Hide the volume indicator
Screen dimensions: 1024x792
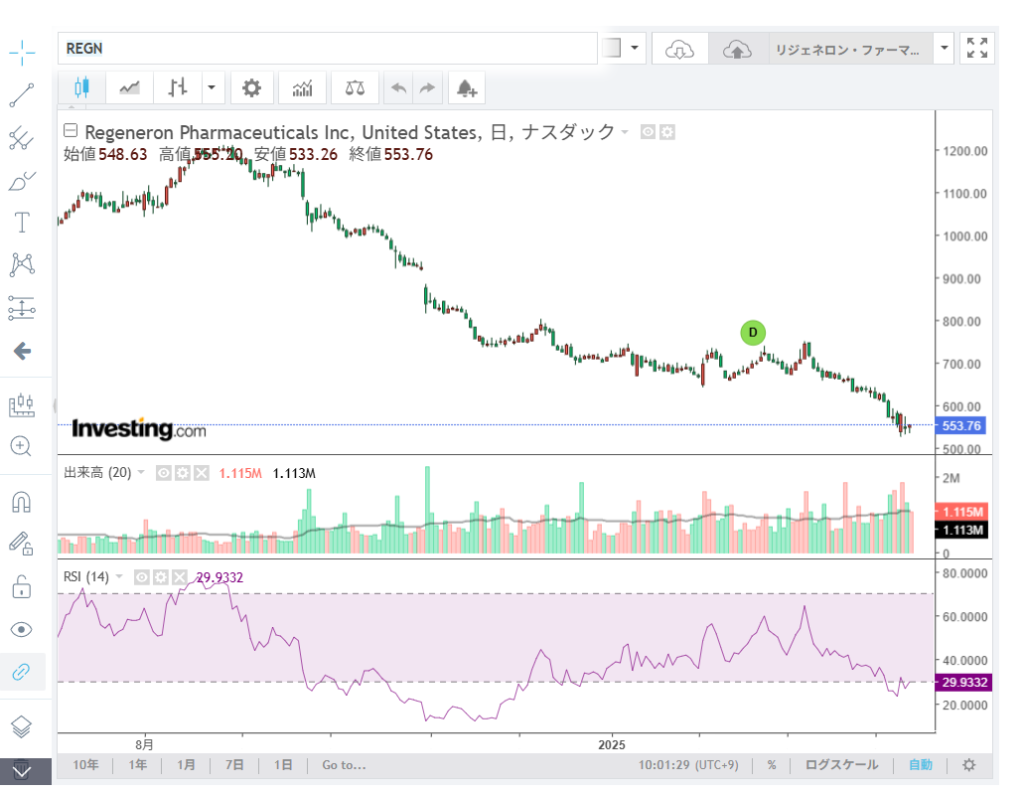pyautogui.click(x=163, y=473)
